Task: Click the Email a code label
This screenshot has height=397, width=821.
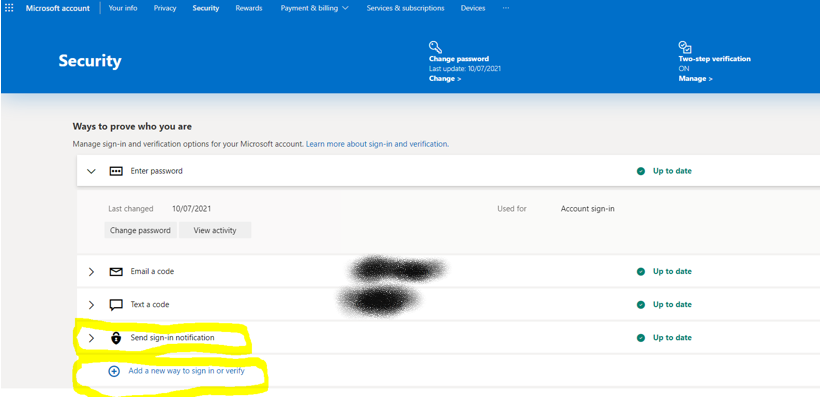Action: (152, 271)
